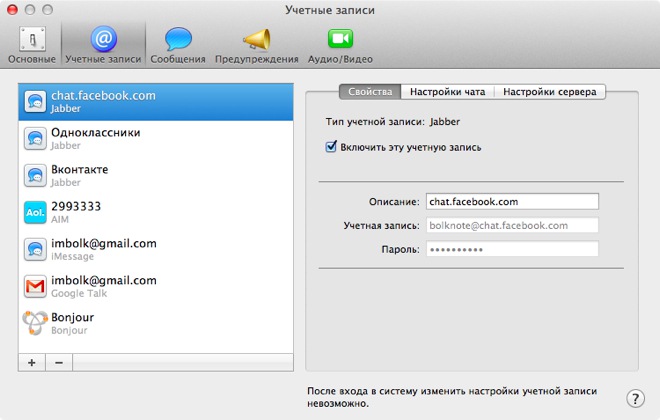660x420 pixels.
Task: Switch to the Настройки чата tab
Action: [447, 92]
